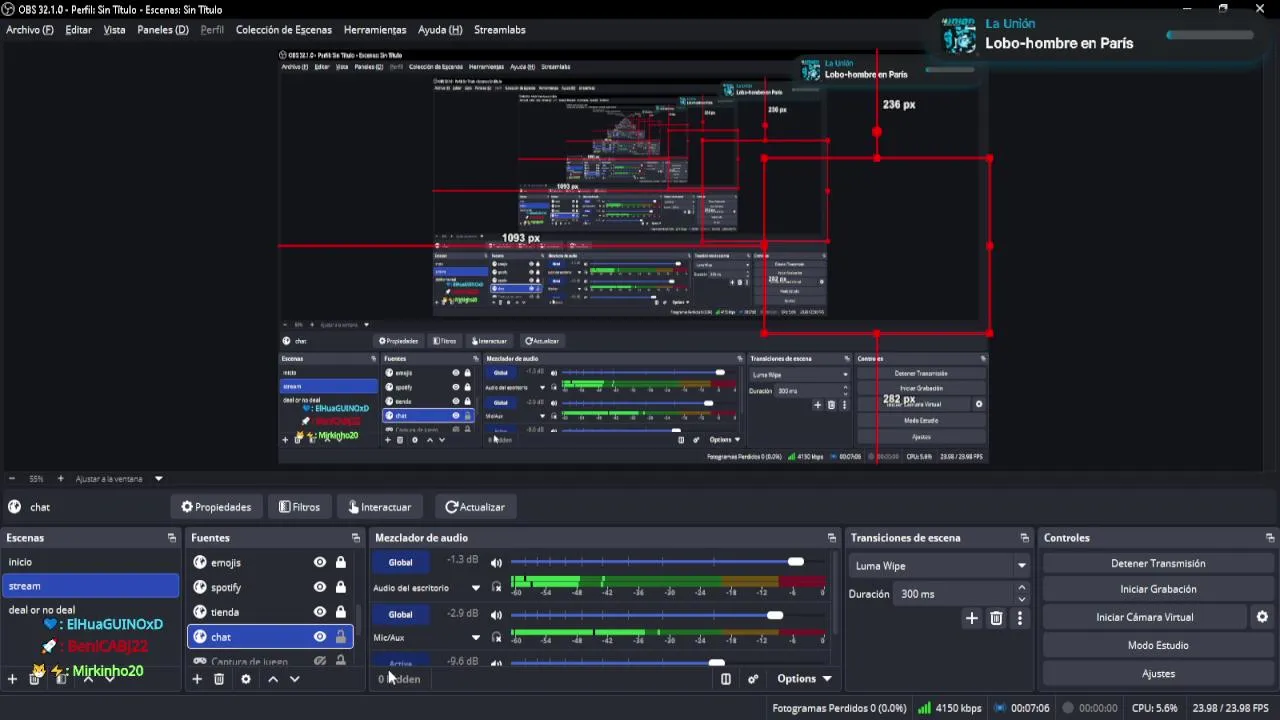Toggle monitoring headphones for Audio del escritorio

[496, 588]
